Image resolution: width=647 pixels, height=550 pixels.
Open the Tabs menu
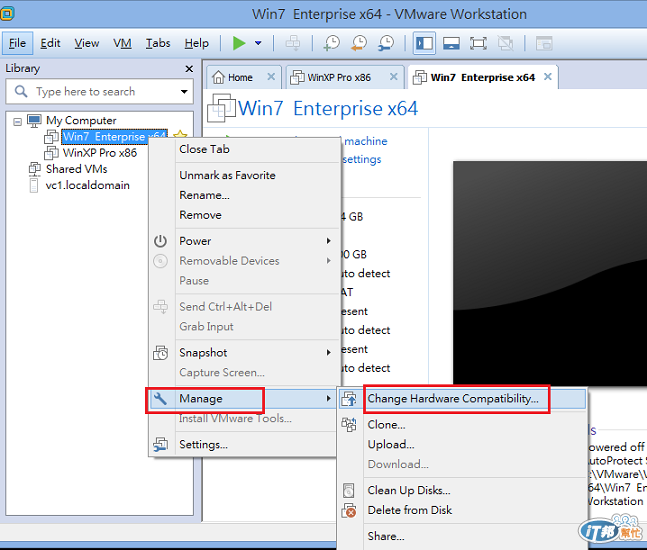[x=158, y=43]
